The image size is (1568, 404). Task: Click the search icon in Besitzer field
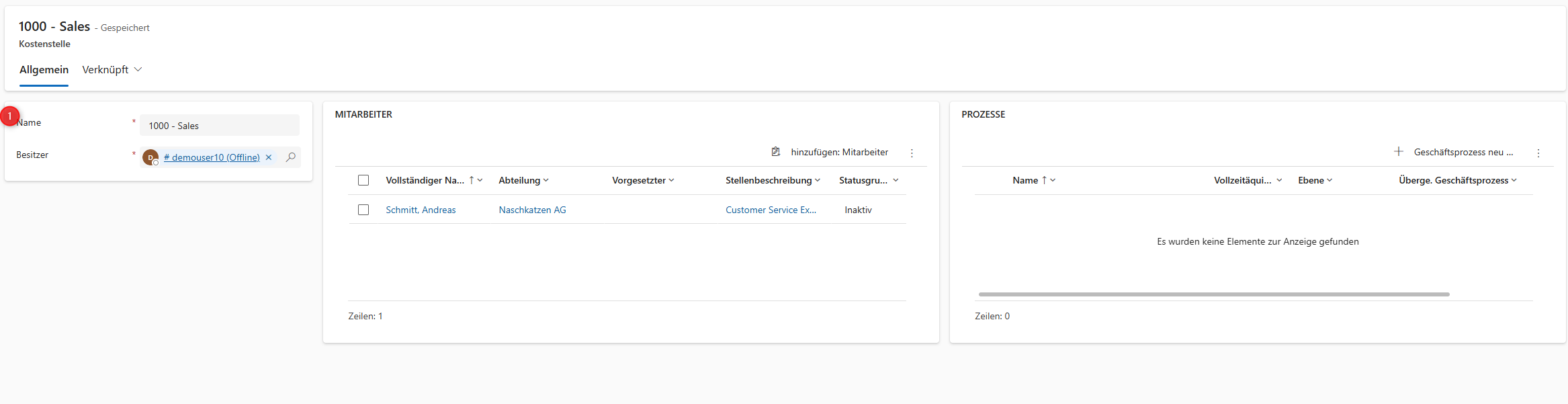(x=291, y=157)
